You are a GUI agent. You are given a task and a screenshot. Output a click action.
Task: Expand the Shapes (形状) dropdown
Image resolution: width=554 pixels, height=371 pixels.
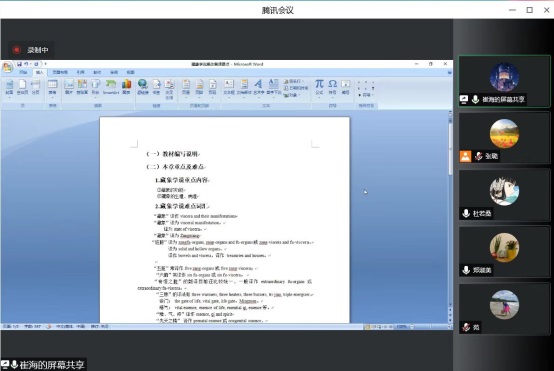95,88
